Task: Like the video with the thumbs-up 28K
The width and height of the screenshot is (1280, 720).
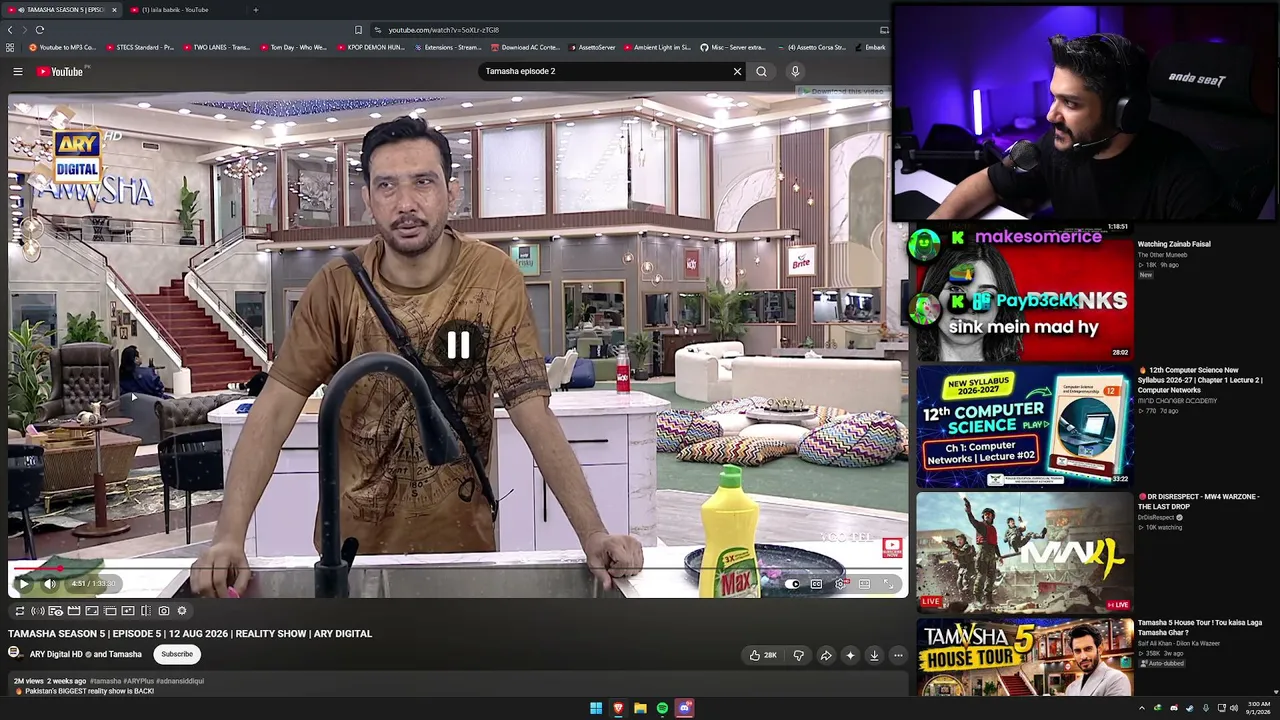Action: (x=762, y=655)
